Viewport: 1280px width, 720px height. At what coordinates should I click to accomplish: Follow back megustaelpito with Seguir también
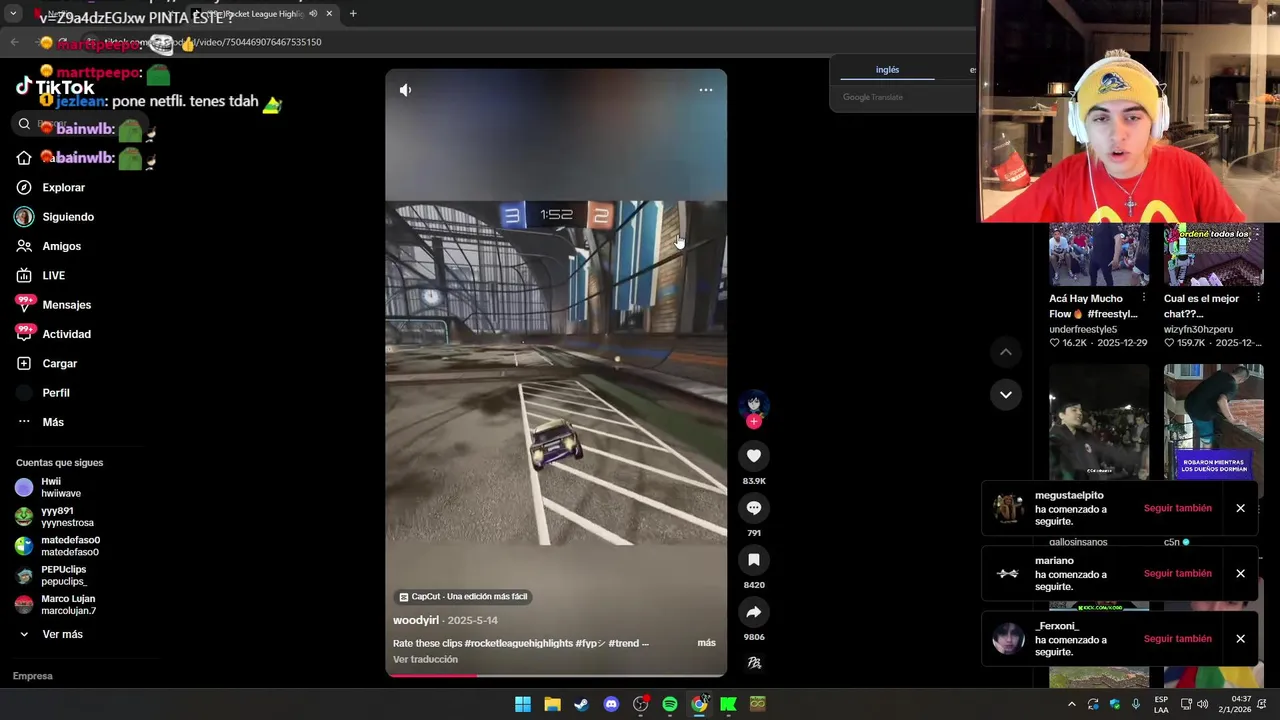[1177, 508]
